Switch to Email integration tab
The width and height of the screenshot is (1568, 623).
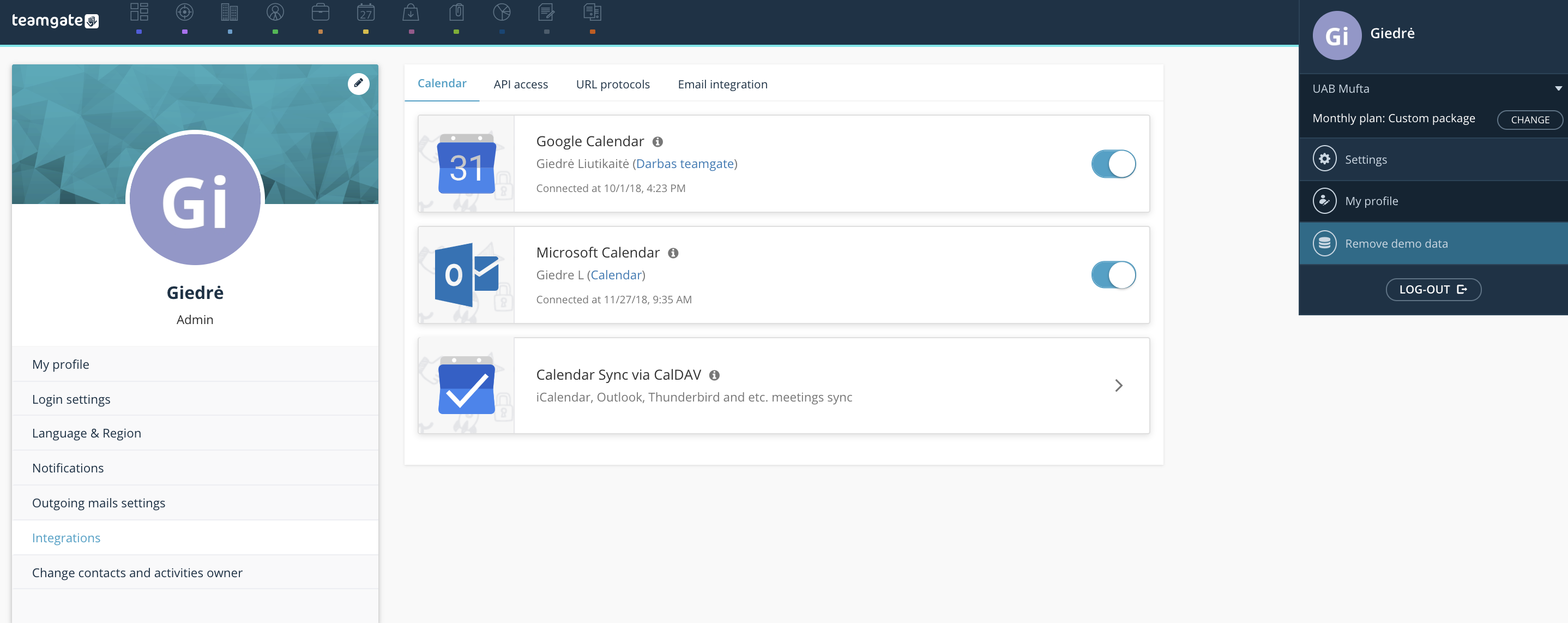(x=722, y=83)
